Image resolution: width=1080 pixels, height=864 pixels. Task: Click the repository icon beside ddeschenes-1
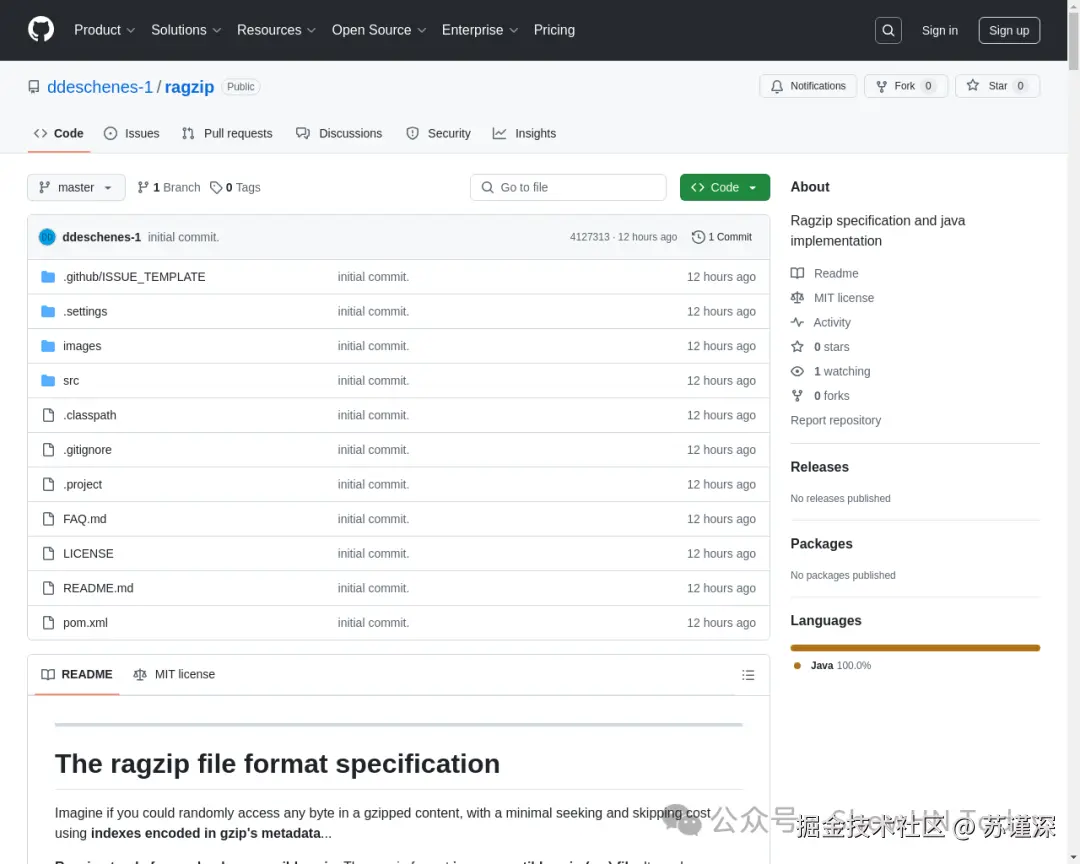click(x=34, y=87)
